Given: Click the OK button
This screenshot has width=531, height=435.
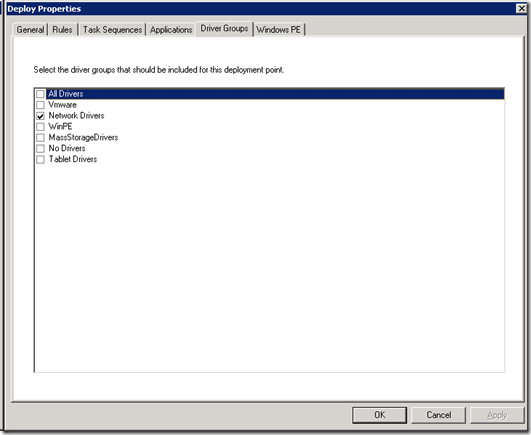Looking at the screenshot, I should tap(379, 415).
